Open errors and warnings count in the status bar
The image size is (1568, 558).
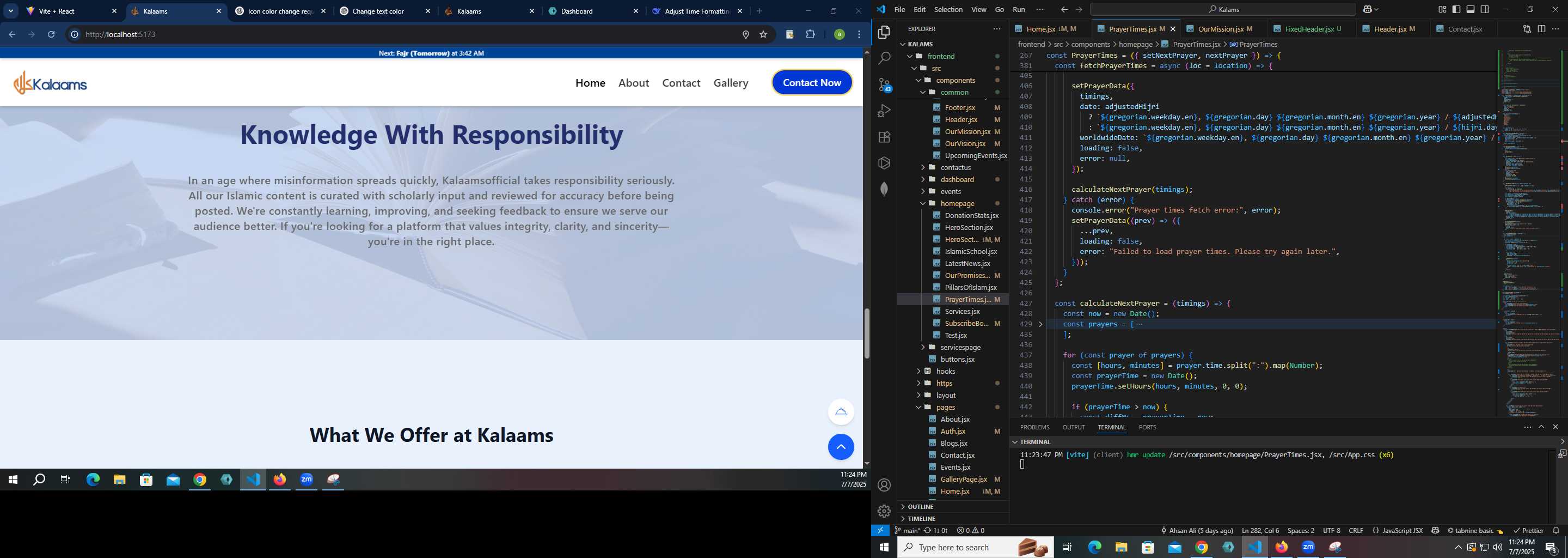(970, 531)
